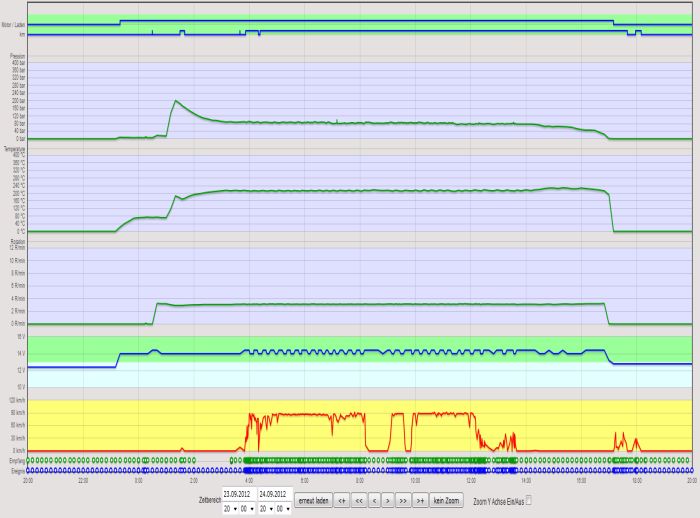Click the '>+' zoom navigation button
700x518 pixels.
(420, 500)
